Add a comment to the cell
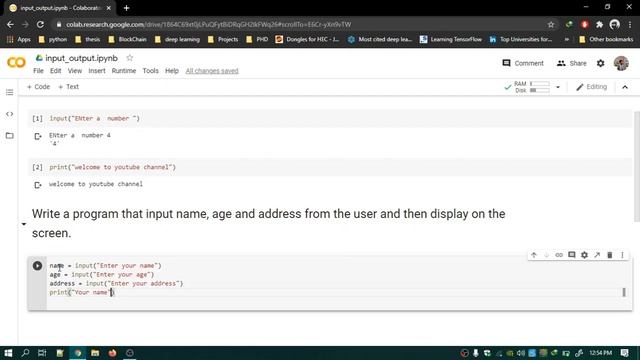640x360 pixels. coord(572,255)
